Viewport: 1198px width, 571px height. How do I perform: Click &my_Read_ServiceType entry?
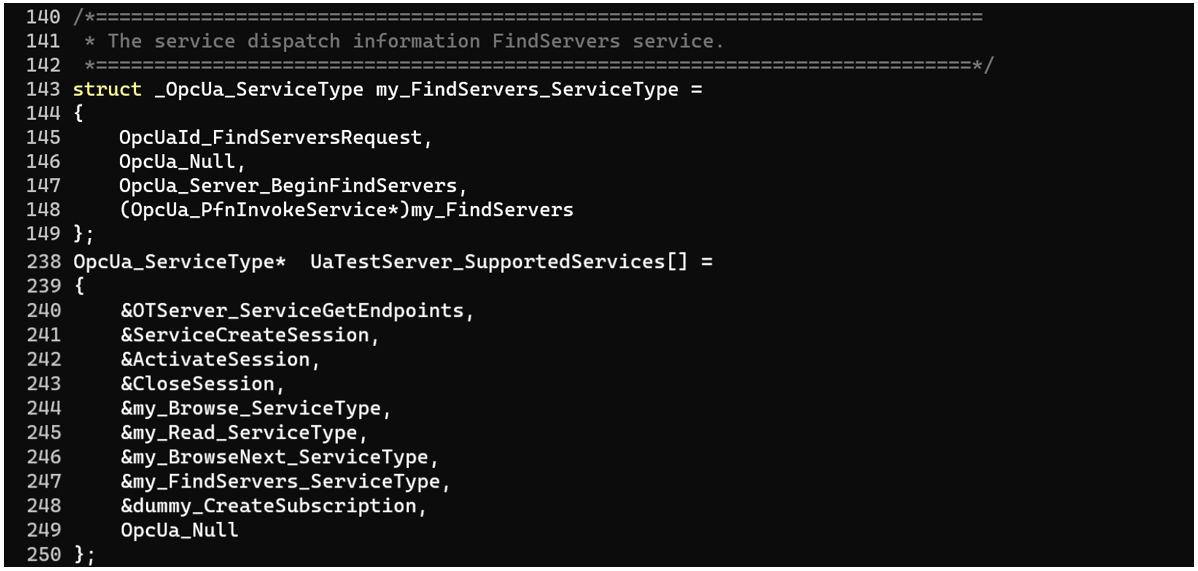[239, 433]
